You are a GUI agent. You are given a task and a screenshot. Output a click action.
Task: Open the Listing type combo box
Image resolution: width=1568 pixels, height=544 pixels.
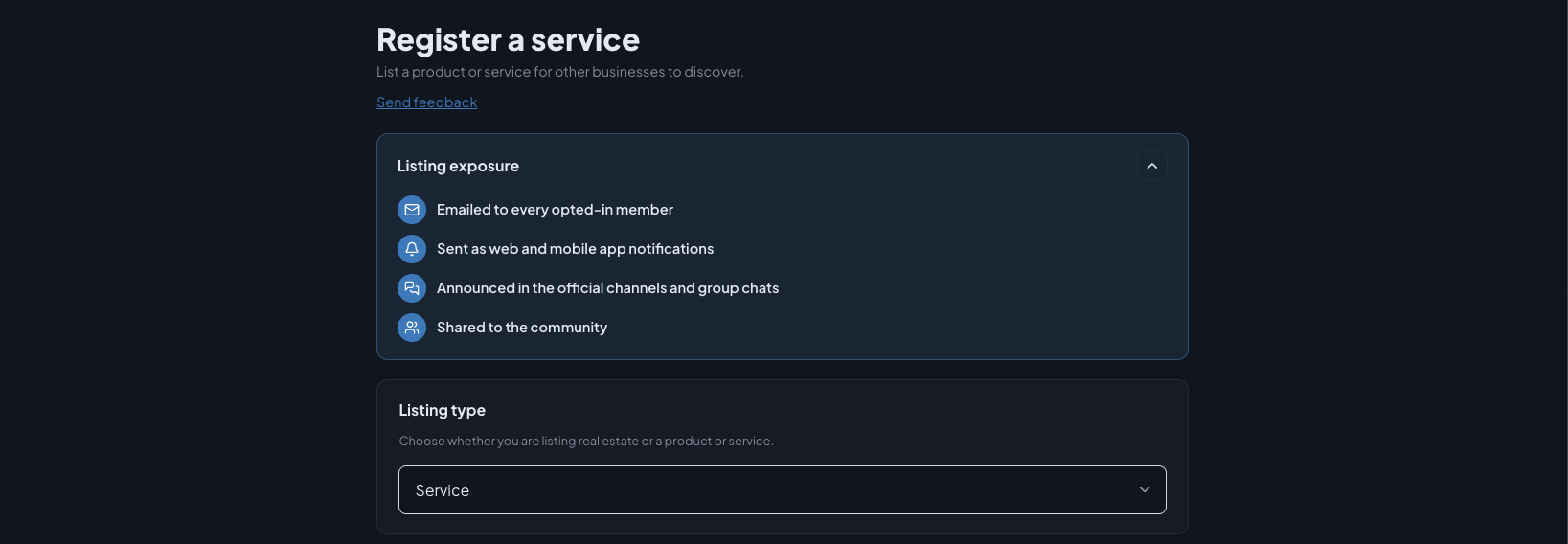[783, 489]
